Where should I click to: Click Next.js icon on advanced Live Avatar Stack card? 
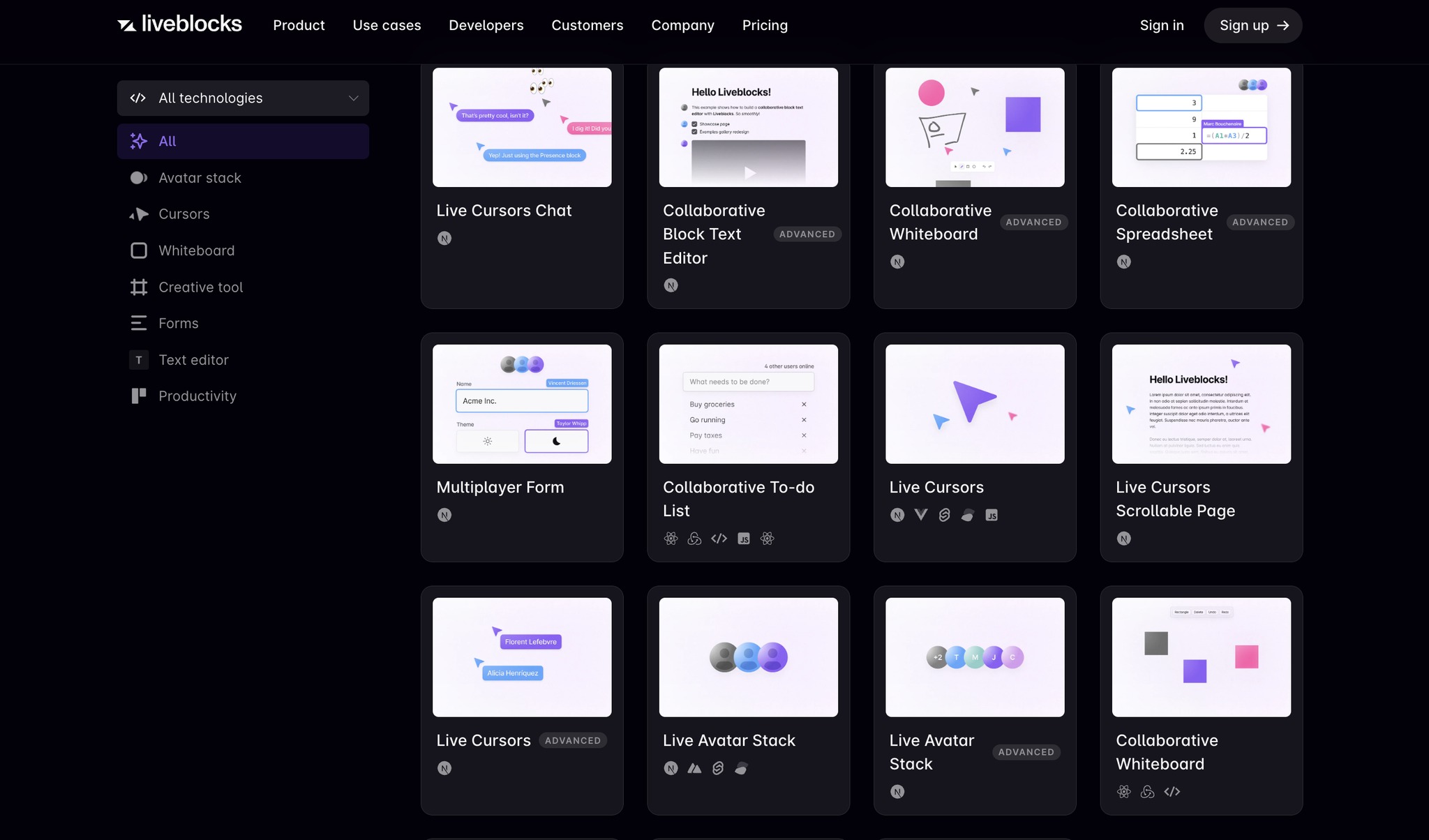[x=897, y=792]
